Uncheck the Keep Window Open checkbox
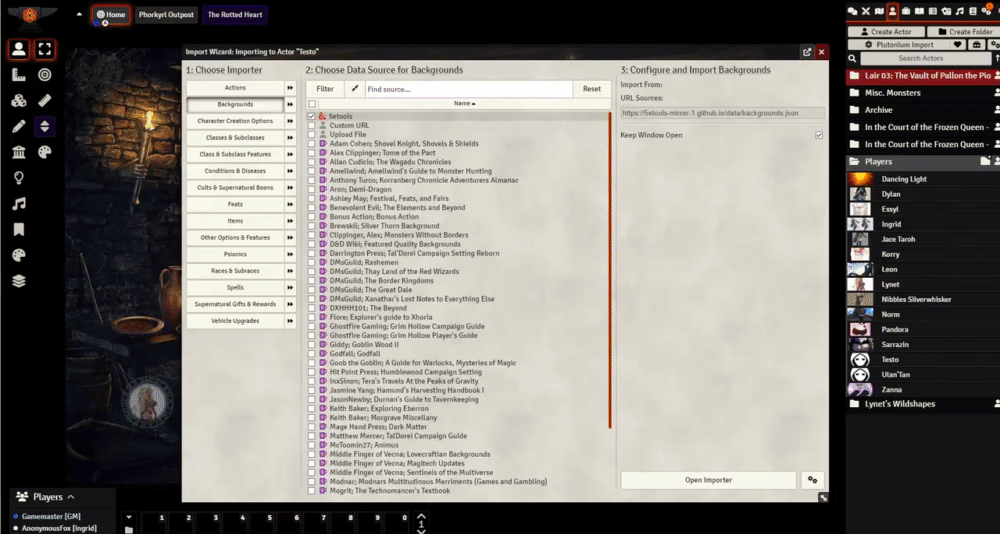The width and height of the screenshot is (1000, 534). coord(819,135)
